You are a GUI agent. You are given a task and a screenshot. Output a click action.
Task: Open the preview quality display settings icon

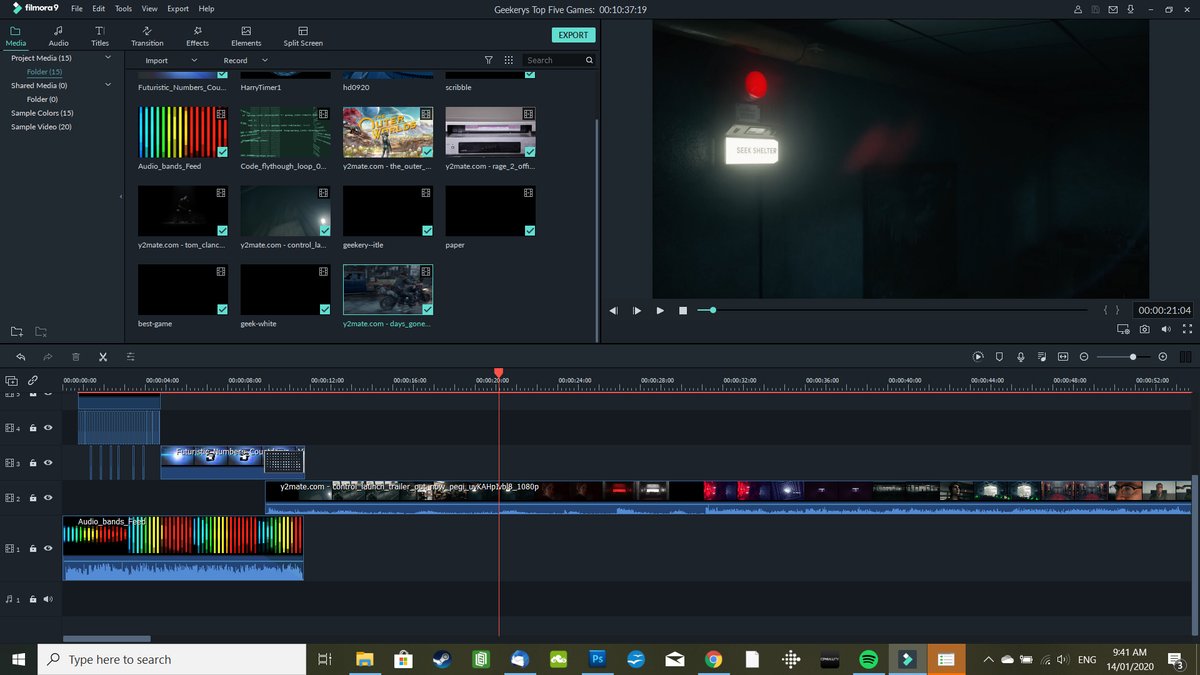[x=1123, y=329]
